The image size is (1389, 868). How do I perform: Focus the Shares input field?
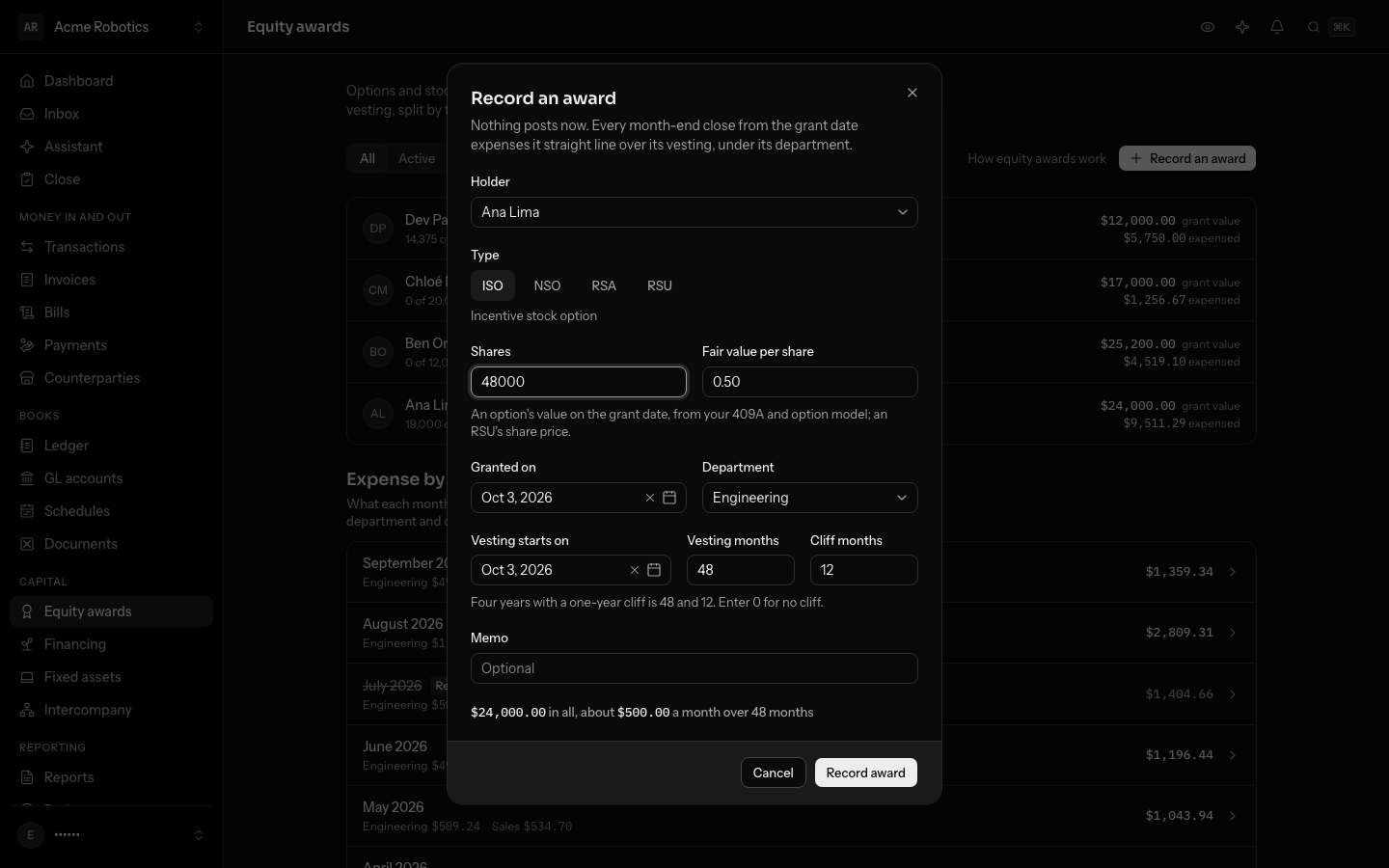click(579, 382)
